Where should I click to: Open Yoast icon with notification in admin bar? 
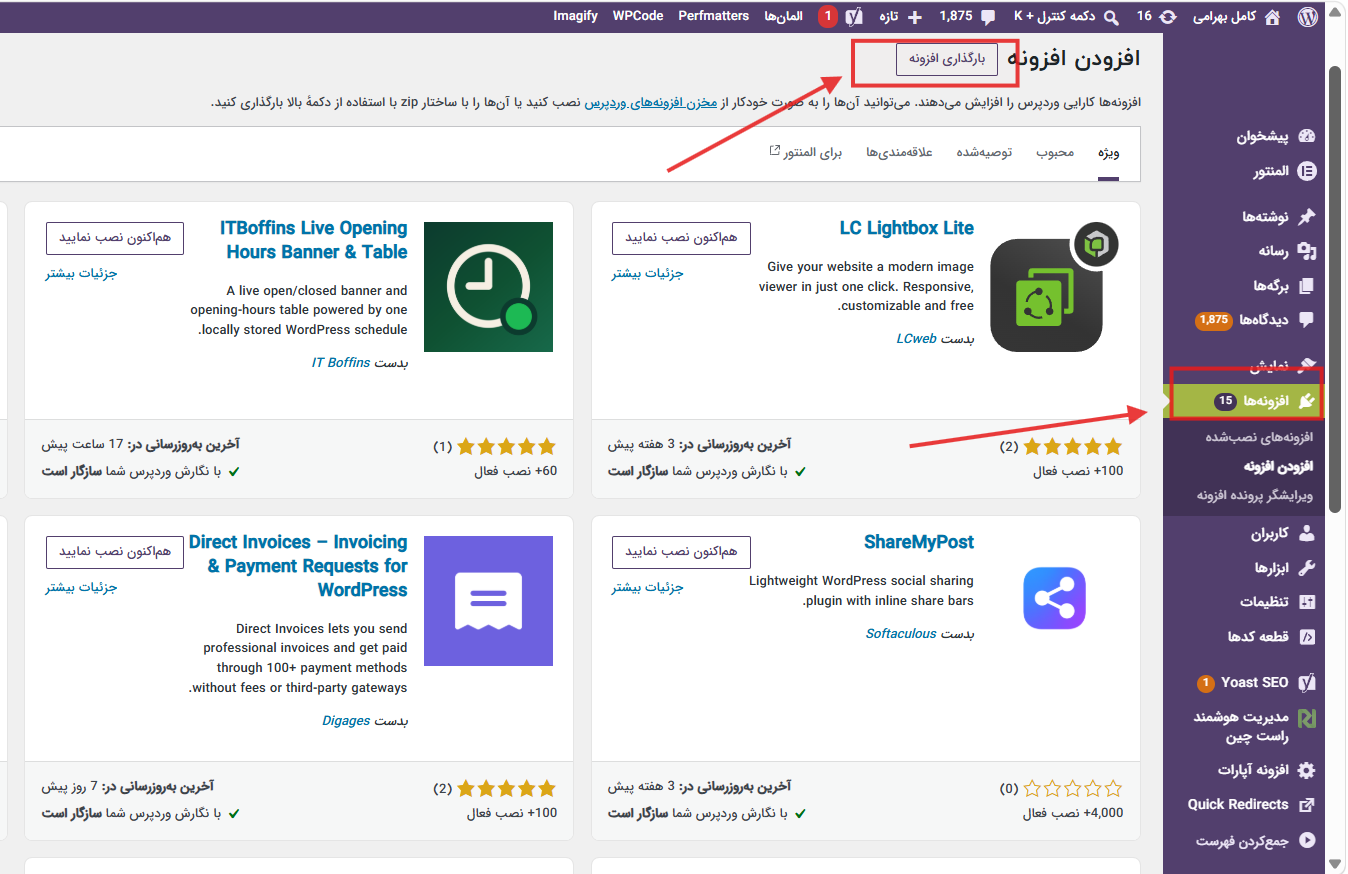click(843, 16)
